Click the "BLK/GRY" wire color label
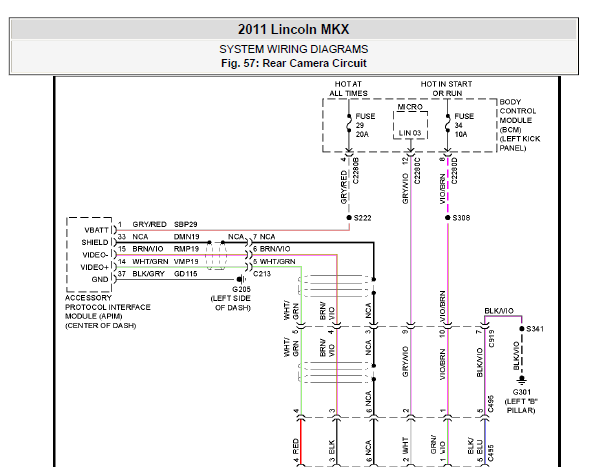Viewport: 600px width, 467px height. coord(148,274)
